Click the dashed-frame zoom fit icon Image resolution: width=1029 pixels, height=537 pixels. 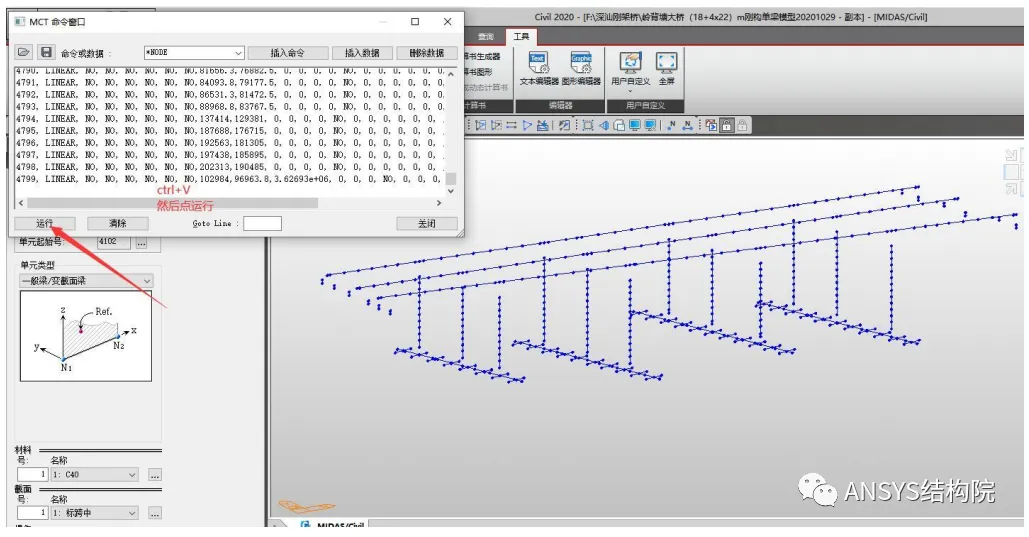[588, 125]
